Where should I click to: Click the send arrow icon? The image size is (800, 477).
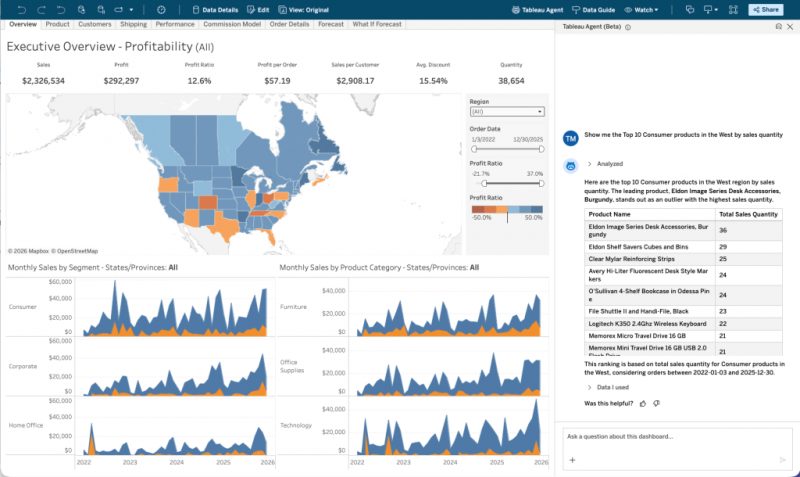click(783, 460)
